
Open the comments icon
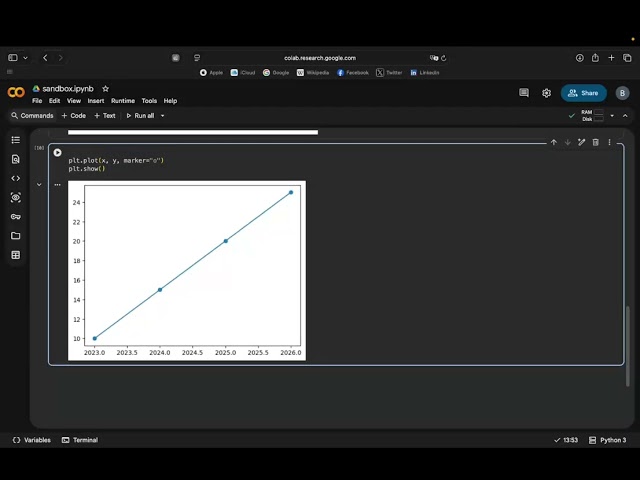(x=524, y=93)
